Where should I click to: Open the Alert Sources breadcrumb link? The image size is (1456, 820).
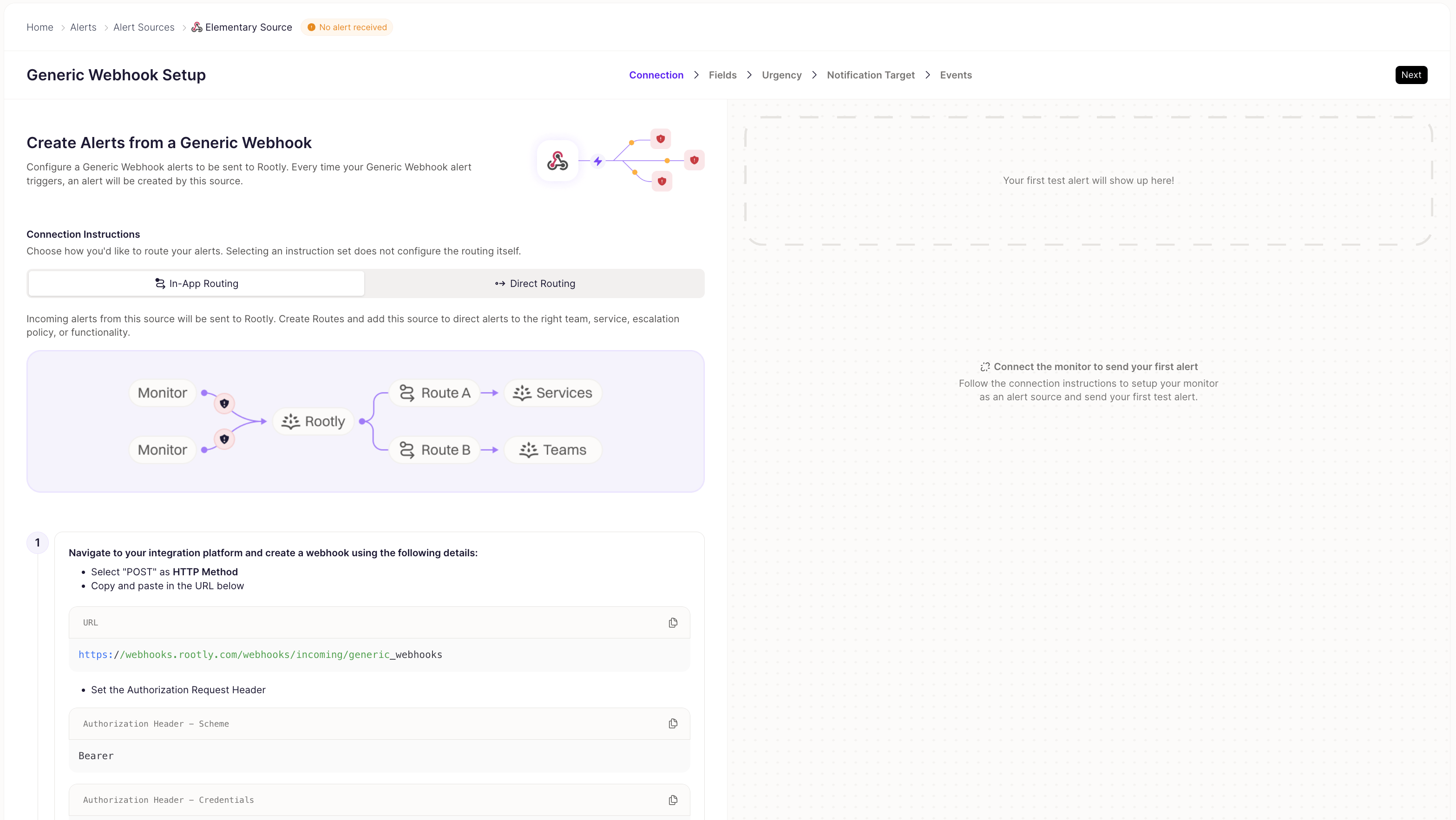pos(144,27)
